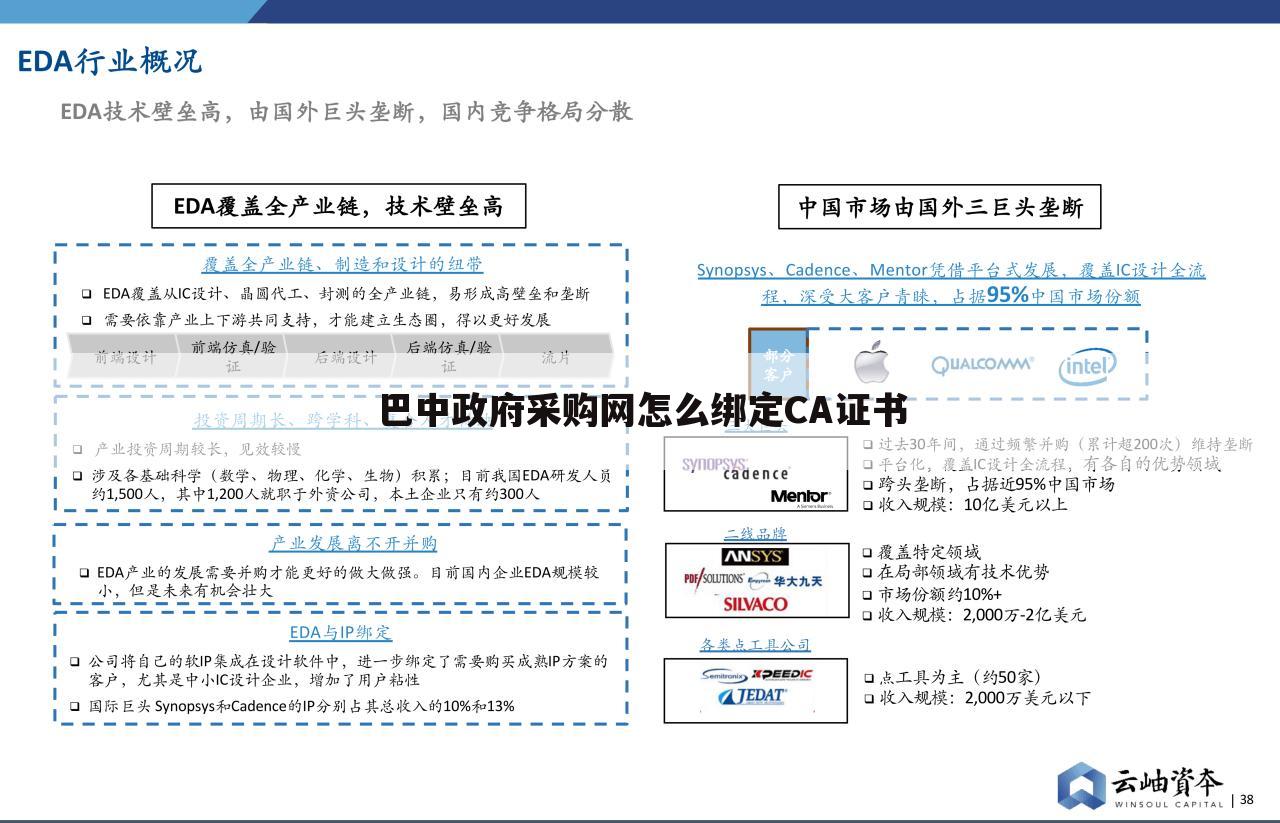
Task: Click the heading box 中国市场由国外三巨头垄断
Action: (940, 207)
